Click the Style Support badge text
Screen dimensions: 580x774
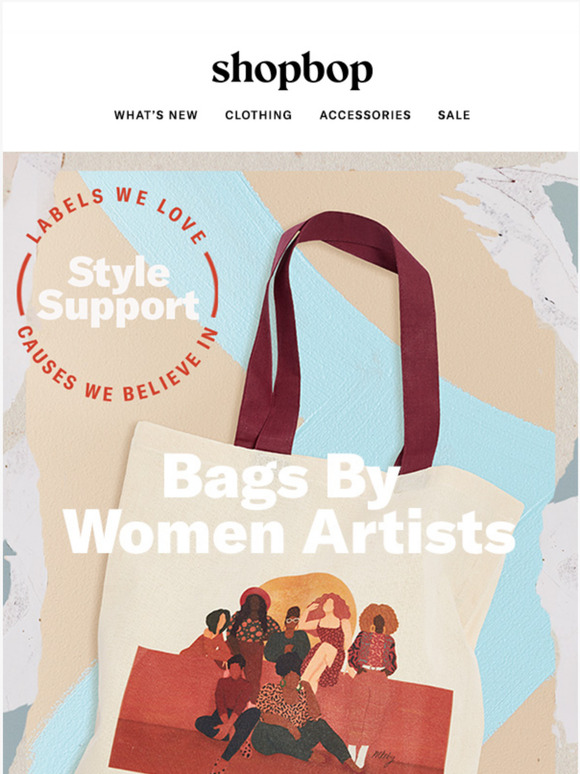point(118,291)
